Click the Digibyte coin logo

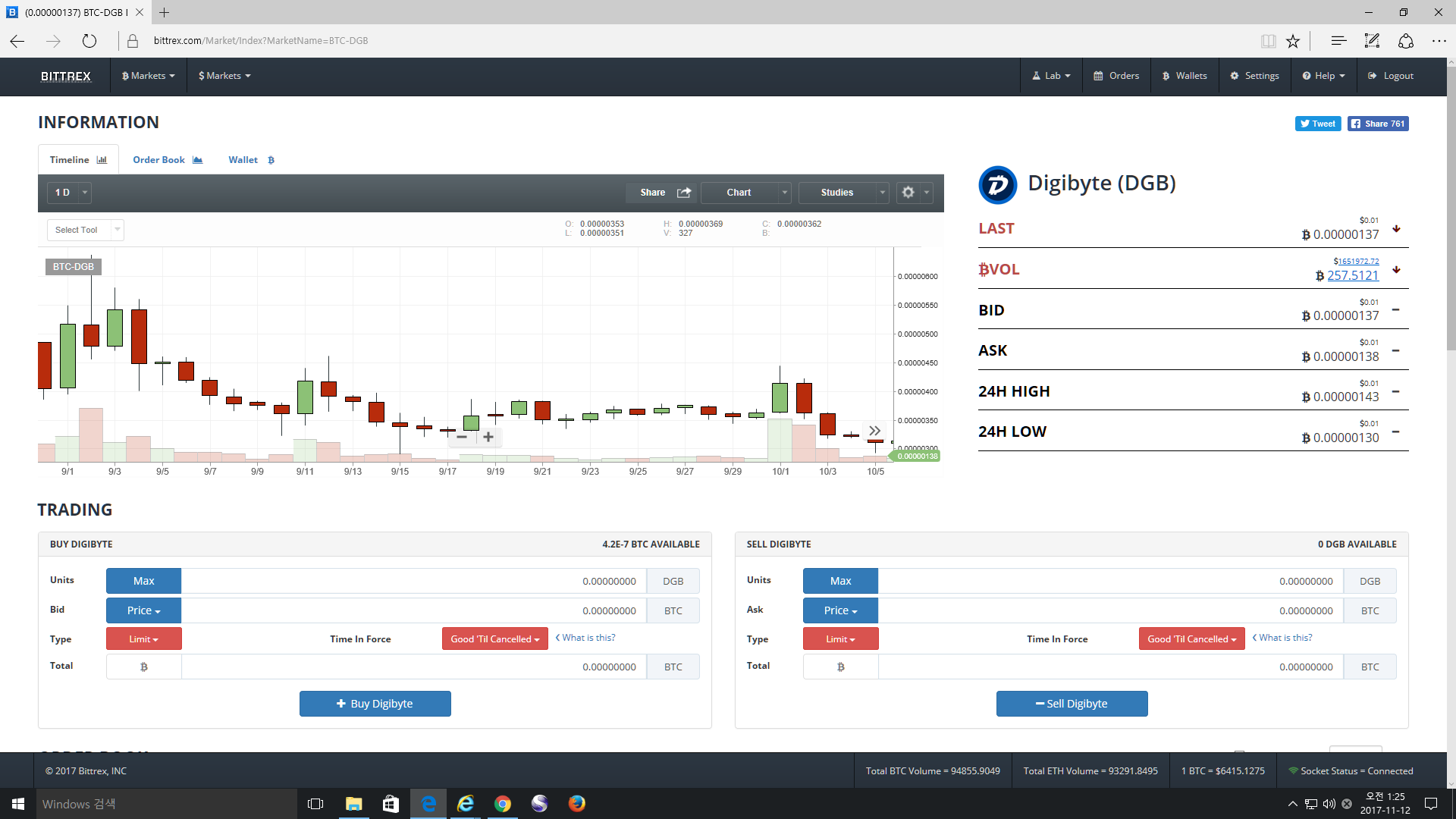pyautogui.click(x=997, y=185)
